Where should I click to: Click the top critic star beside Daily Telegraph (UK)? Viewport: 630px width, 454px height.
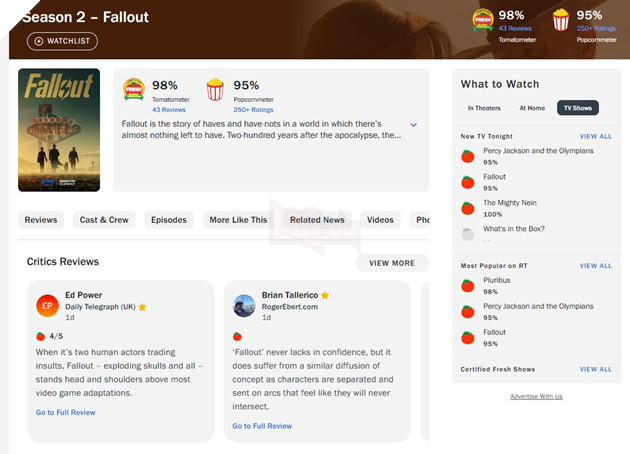tap(142, 307)
